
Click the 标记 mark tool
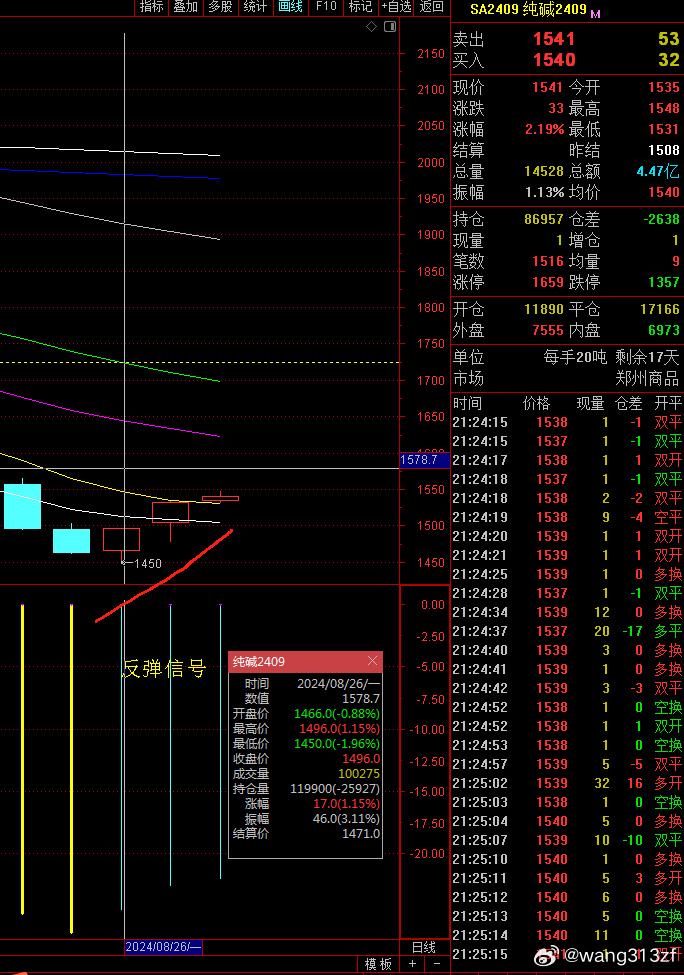coord(359,7)
